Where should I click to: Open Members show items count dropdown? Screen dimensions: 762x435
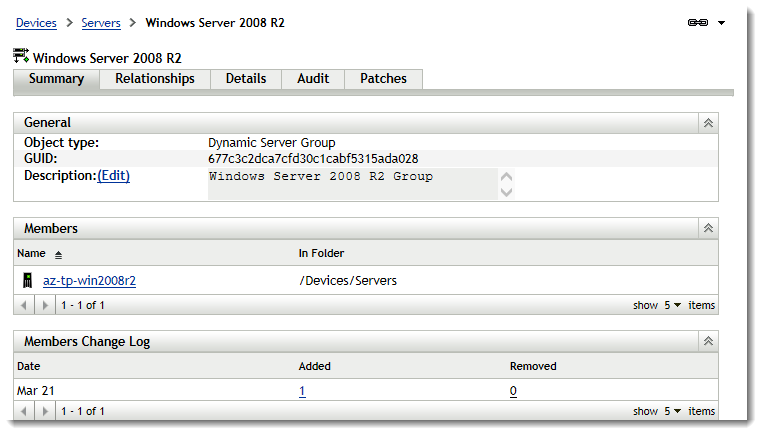[x=673, y=305]
